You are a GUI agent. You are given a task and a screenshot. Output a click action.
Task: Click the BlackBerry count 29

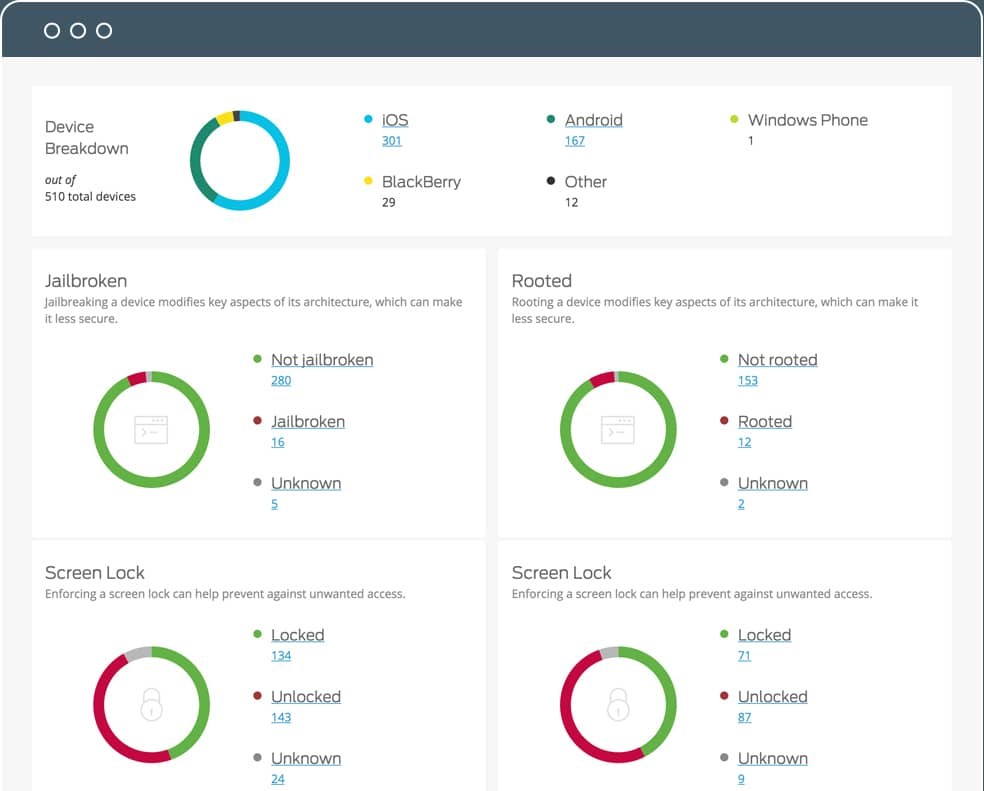coord(388,202)
